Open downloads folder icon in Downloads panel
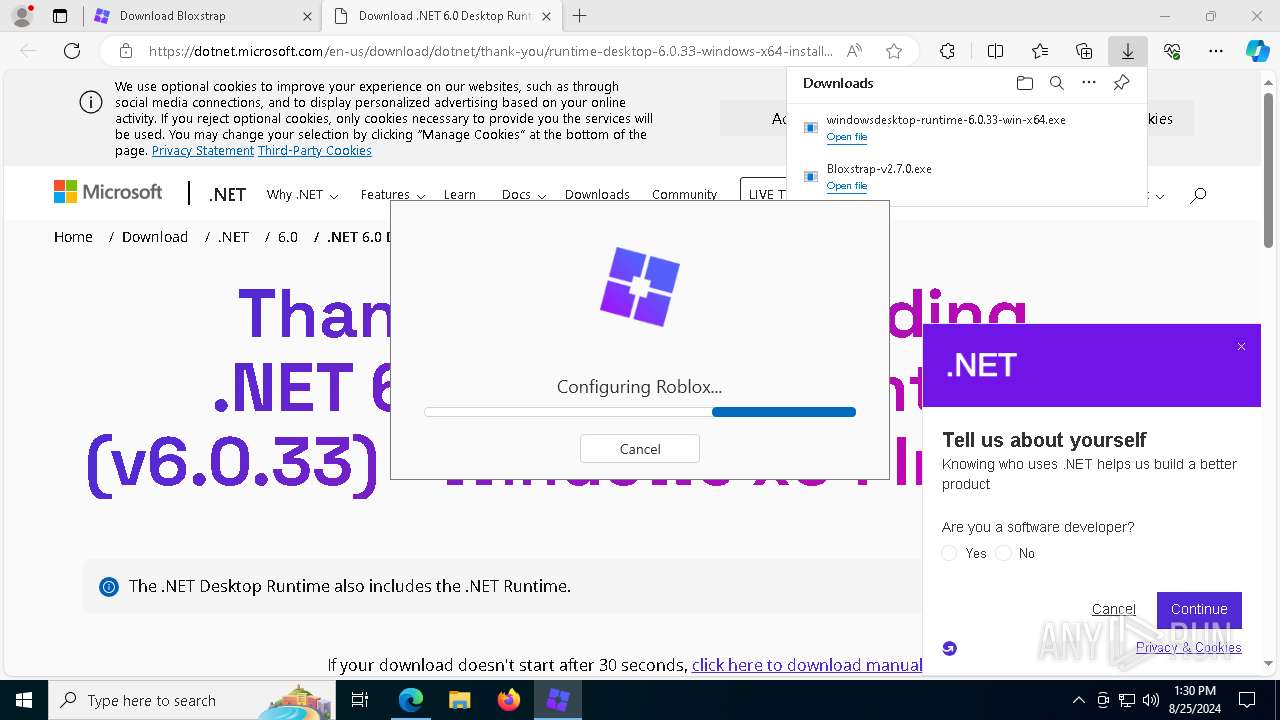This screenshot has width=1280, height=720. click(1024, 83)
